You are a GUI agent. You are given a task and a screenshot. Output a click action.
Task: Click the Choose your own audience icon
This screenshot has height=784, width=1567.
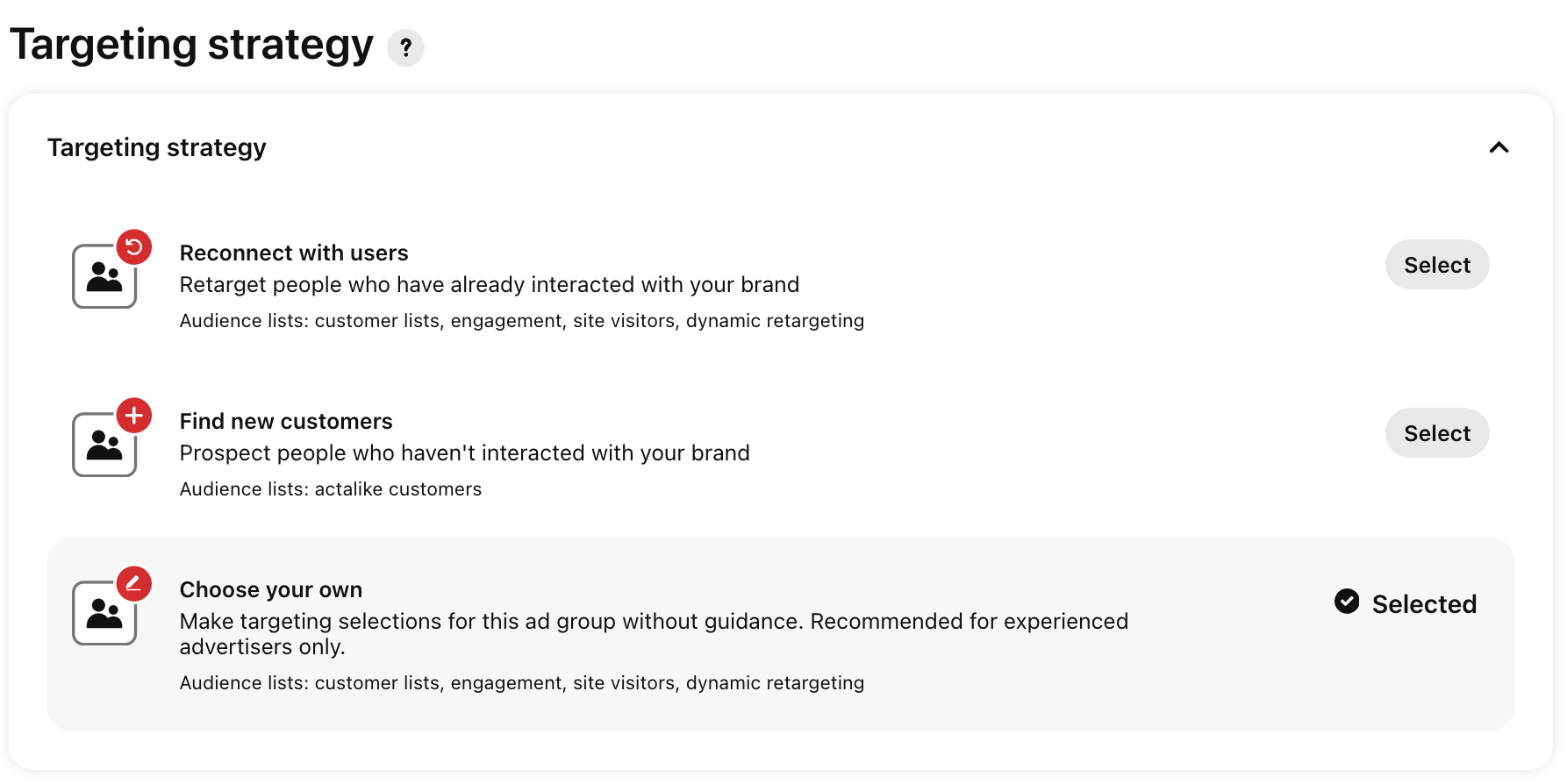(104, 613)
